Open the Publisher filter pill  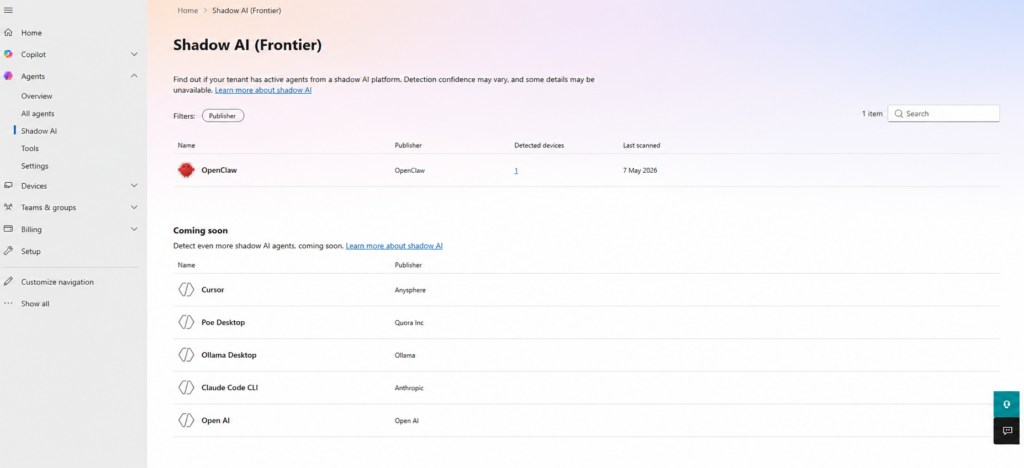click(x=223, y=116)
